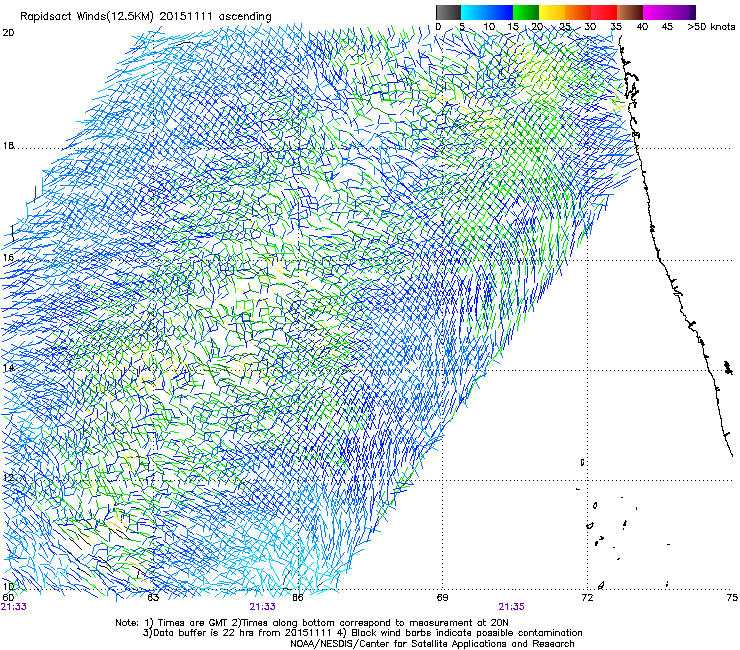740x650 pixels.
Task: Click the gray 0-5 knots color swatch
Action: tap(448, 12)
